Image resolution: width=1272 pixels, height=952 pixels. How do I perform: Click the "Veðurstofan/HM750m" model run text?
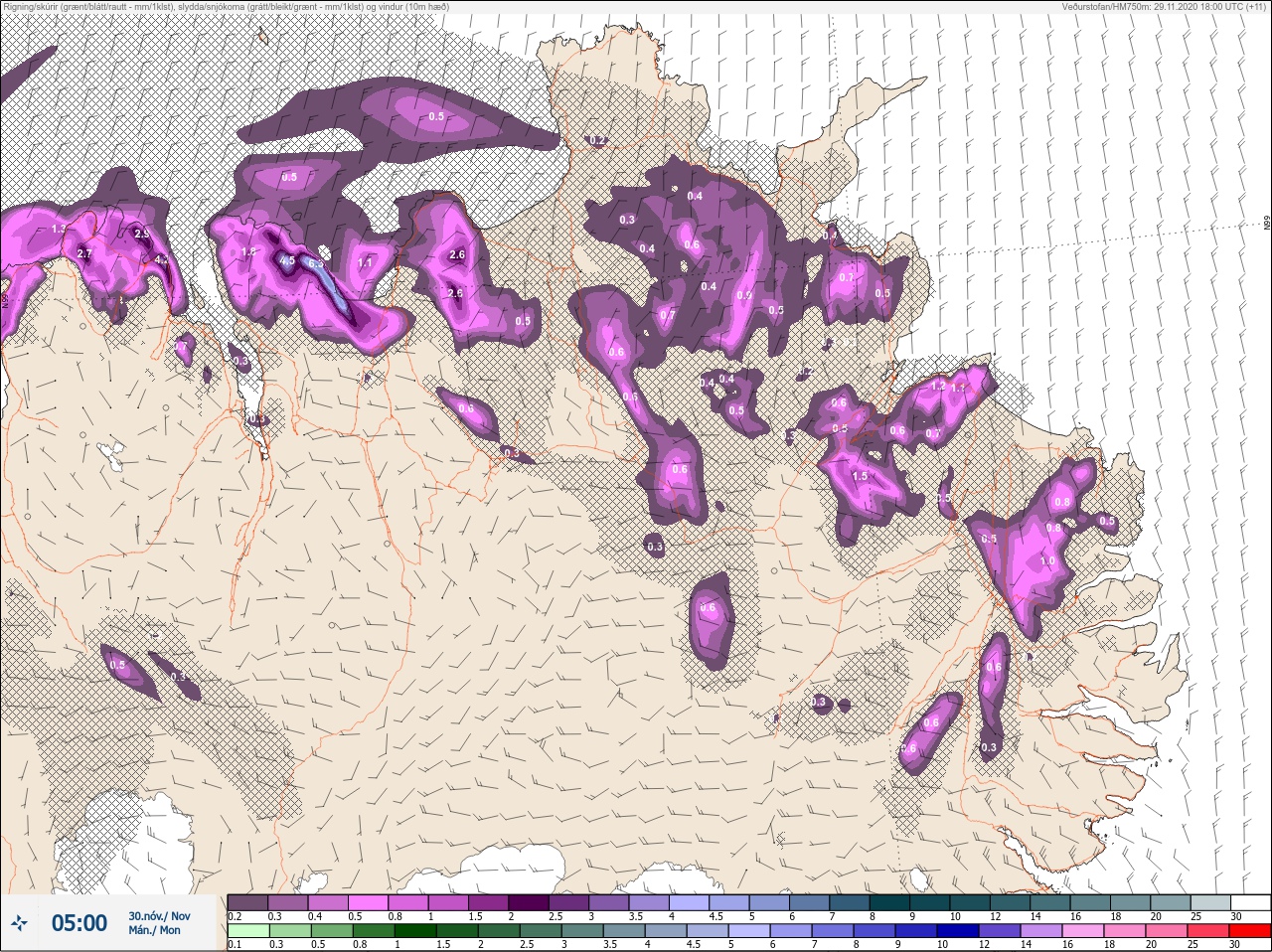1163,7
